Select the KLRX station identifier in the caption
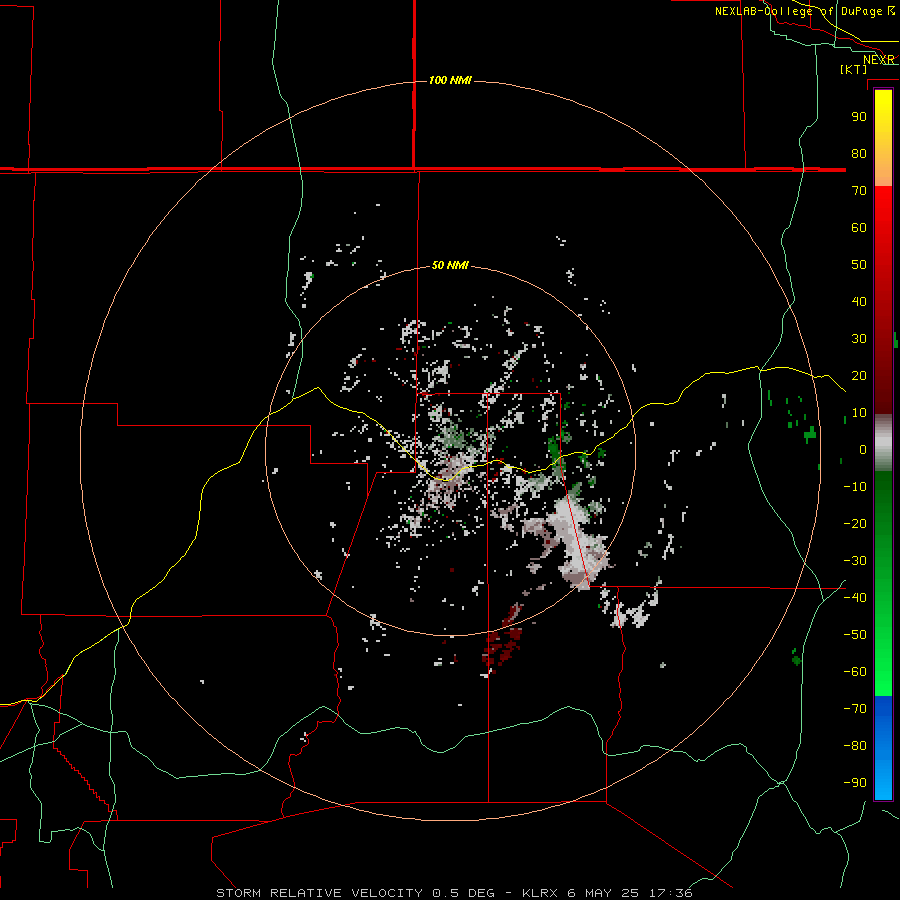This screenshot has height=900, width=900. 540,893
